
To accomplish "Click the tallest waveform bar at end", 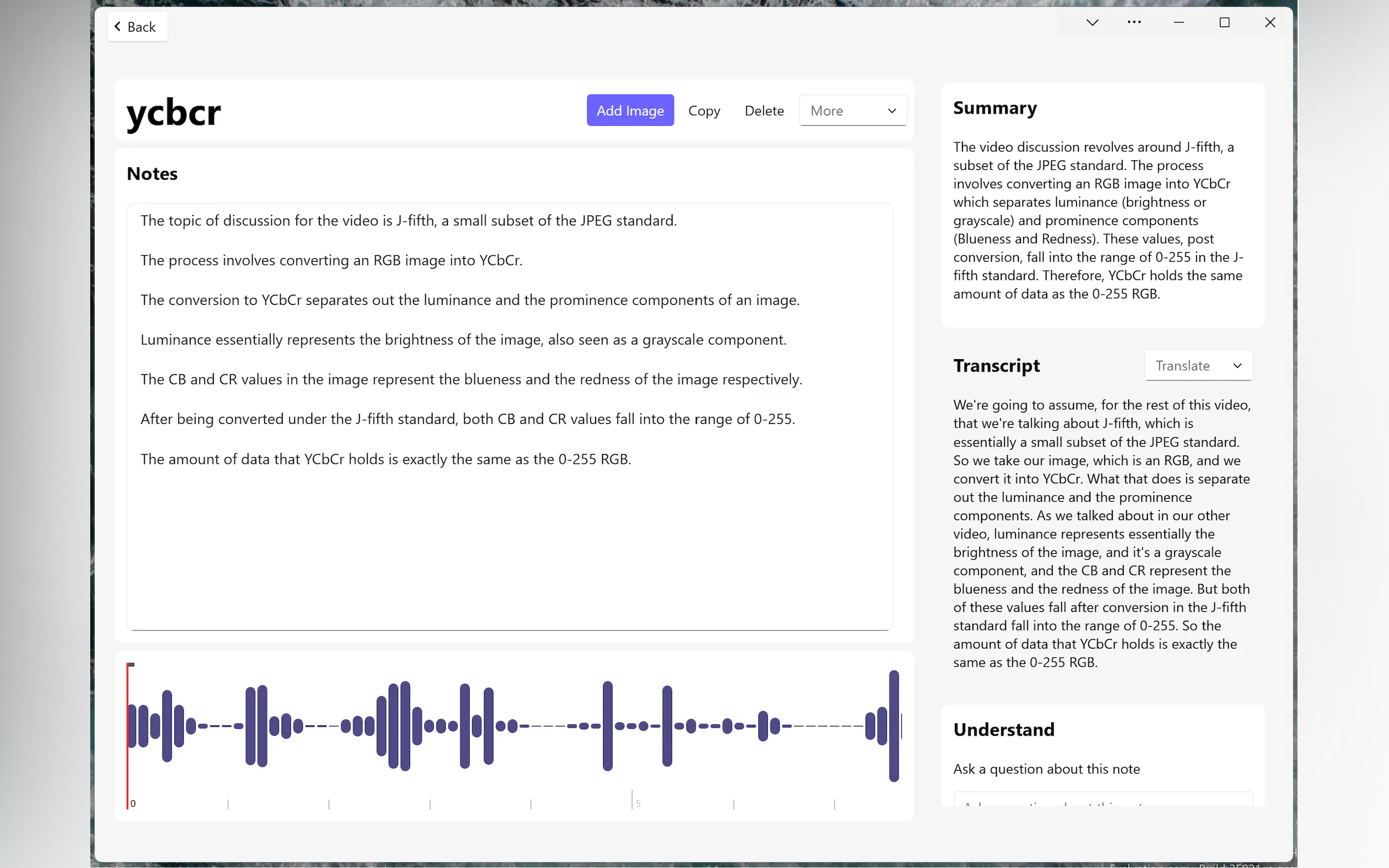I will point(894,726).
